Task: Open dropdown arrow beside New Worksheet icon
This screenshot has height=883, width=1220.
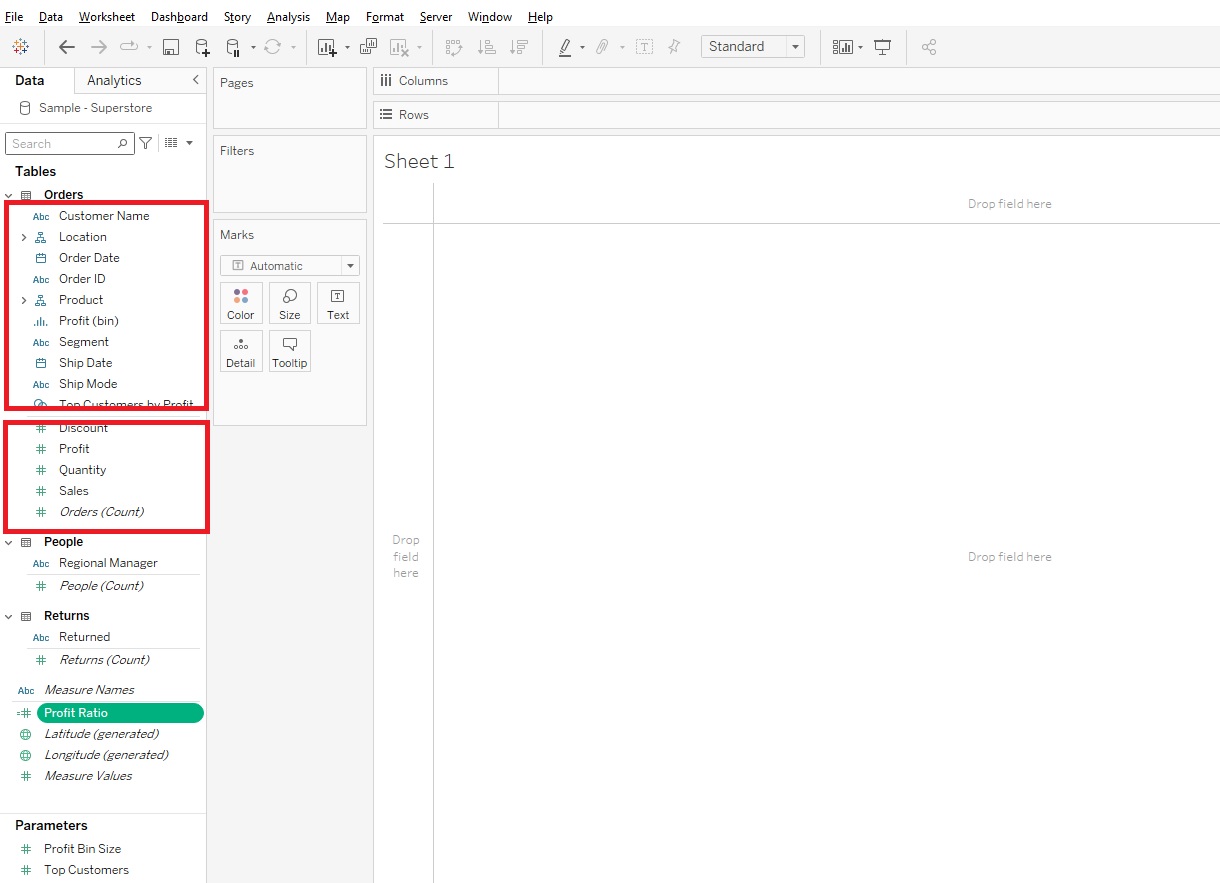Action: [347, 47]
